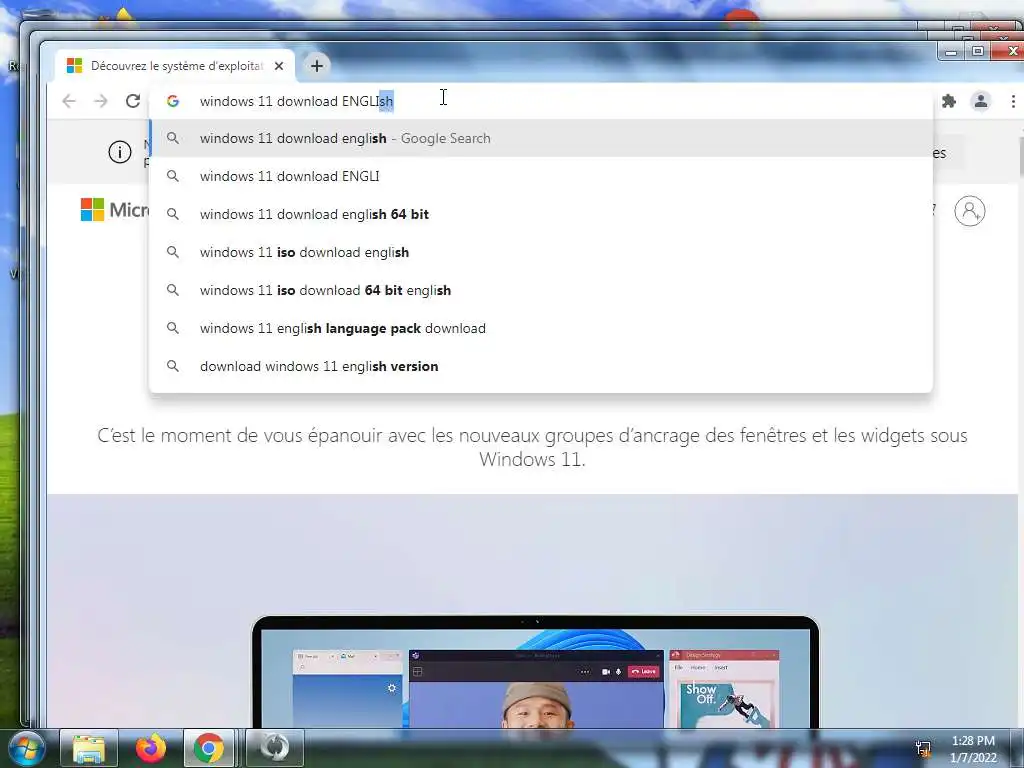1024x768 pixels.
Task: Click the network tray icon
Action: point(923,748)
